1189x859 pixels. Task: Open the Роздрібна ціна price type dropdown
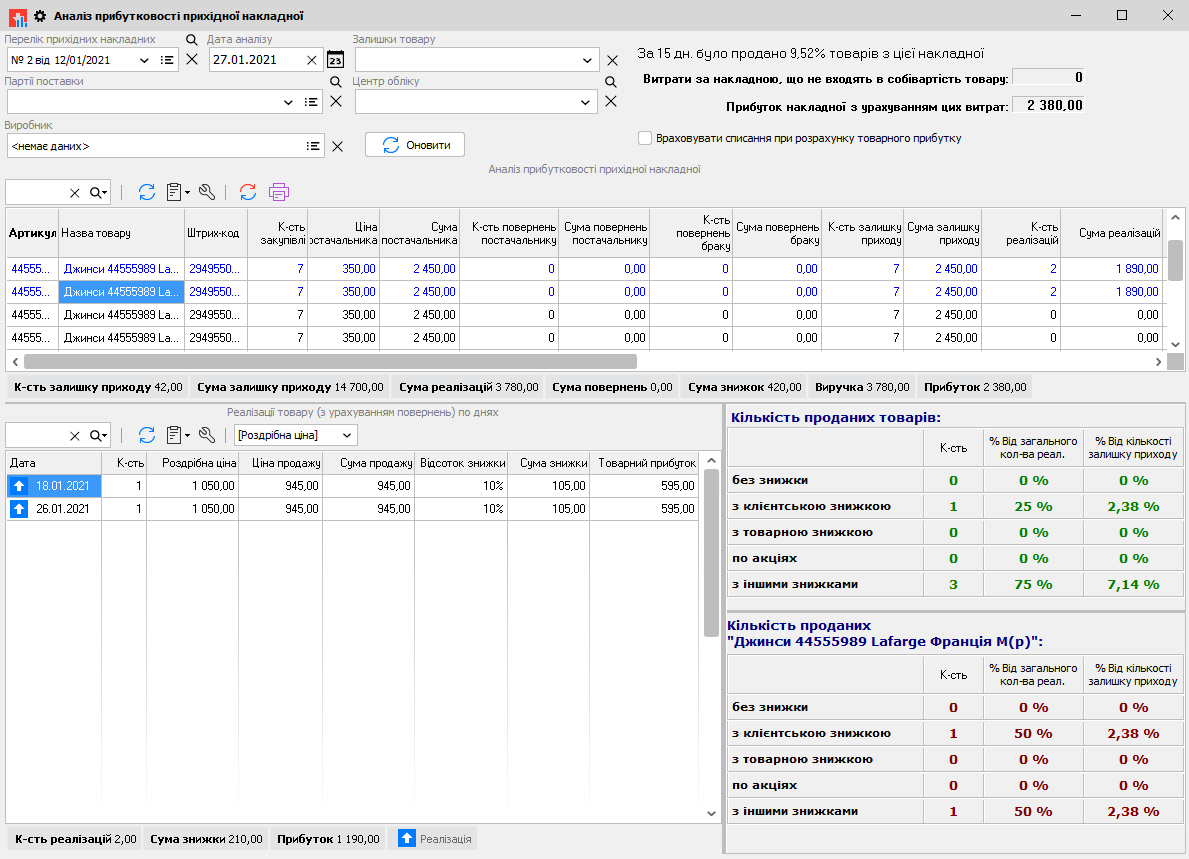click(x=346, y=435)
